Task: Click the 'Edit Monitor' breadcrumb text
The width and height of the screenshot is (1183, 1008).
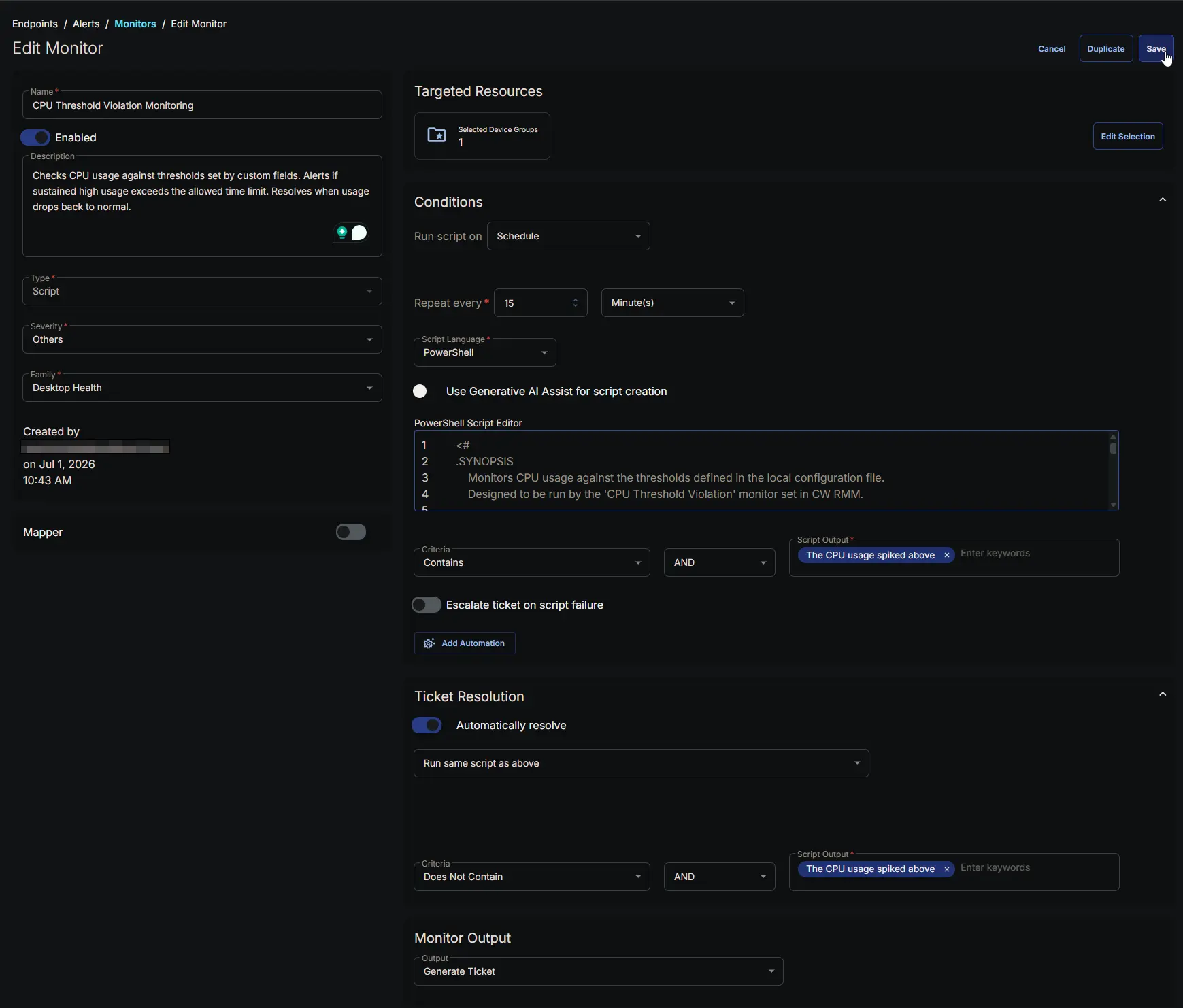Action: point(199,24)
